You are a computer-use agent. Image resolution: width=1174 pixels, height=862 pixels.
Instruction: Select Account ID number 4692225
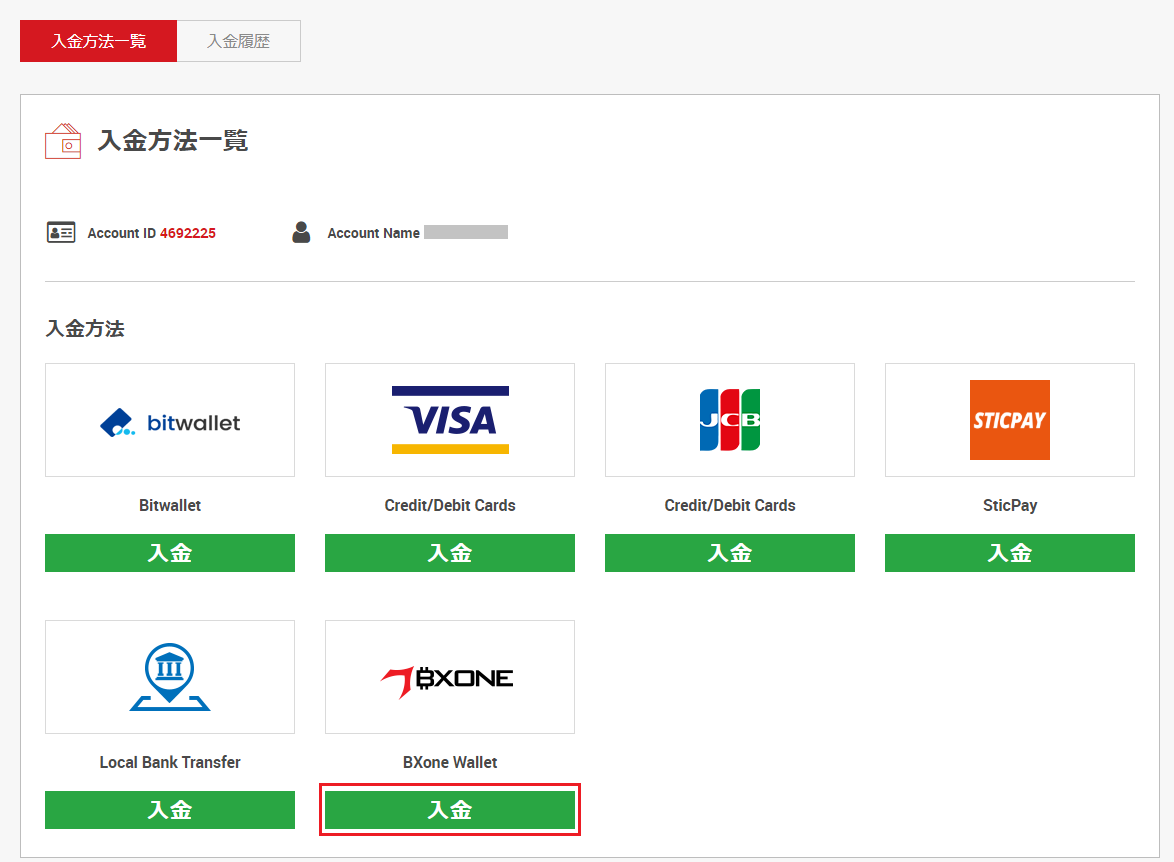[x=188, y=233]
